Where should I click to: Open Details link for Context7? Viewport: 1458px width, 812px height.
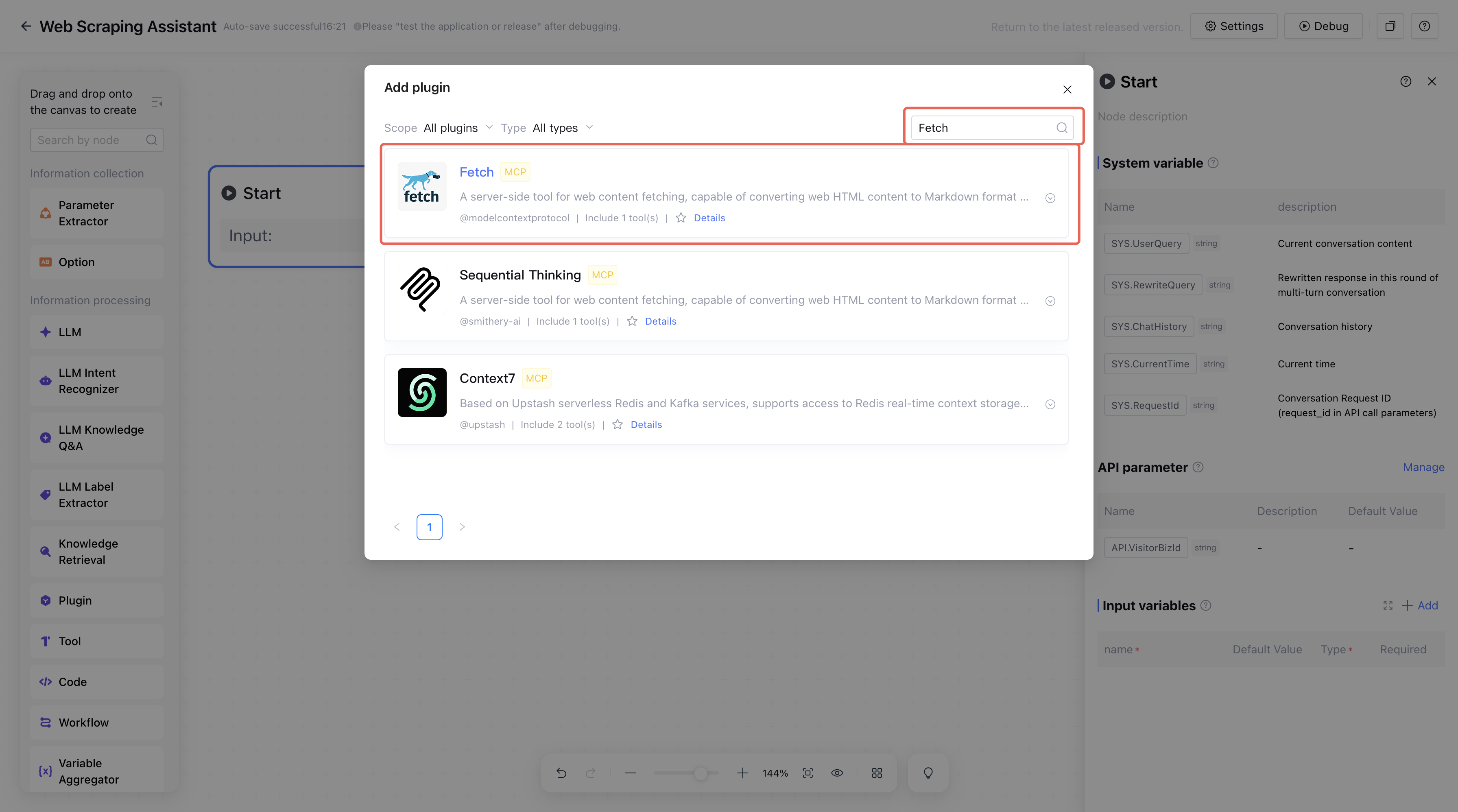click(x=646, y=424)
